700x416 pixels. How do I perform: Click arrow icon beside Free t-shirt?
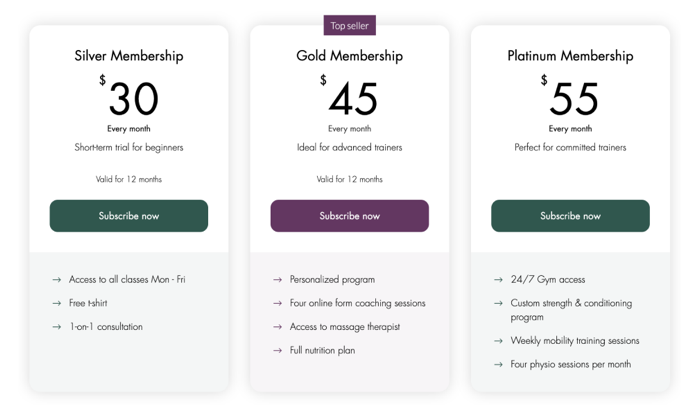(x=57, y=303)
